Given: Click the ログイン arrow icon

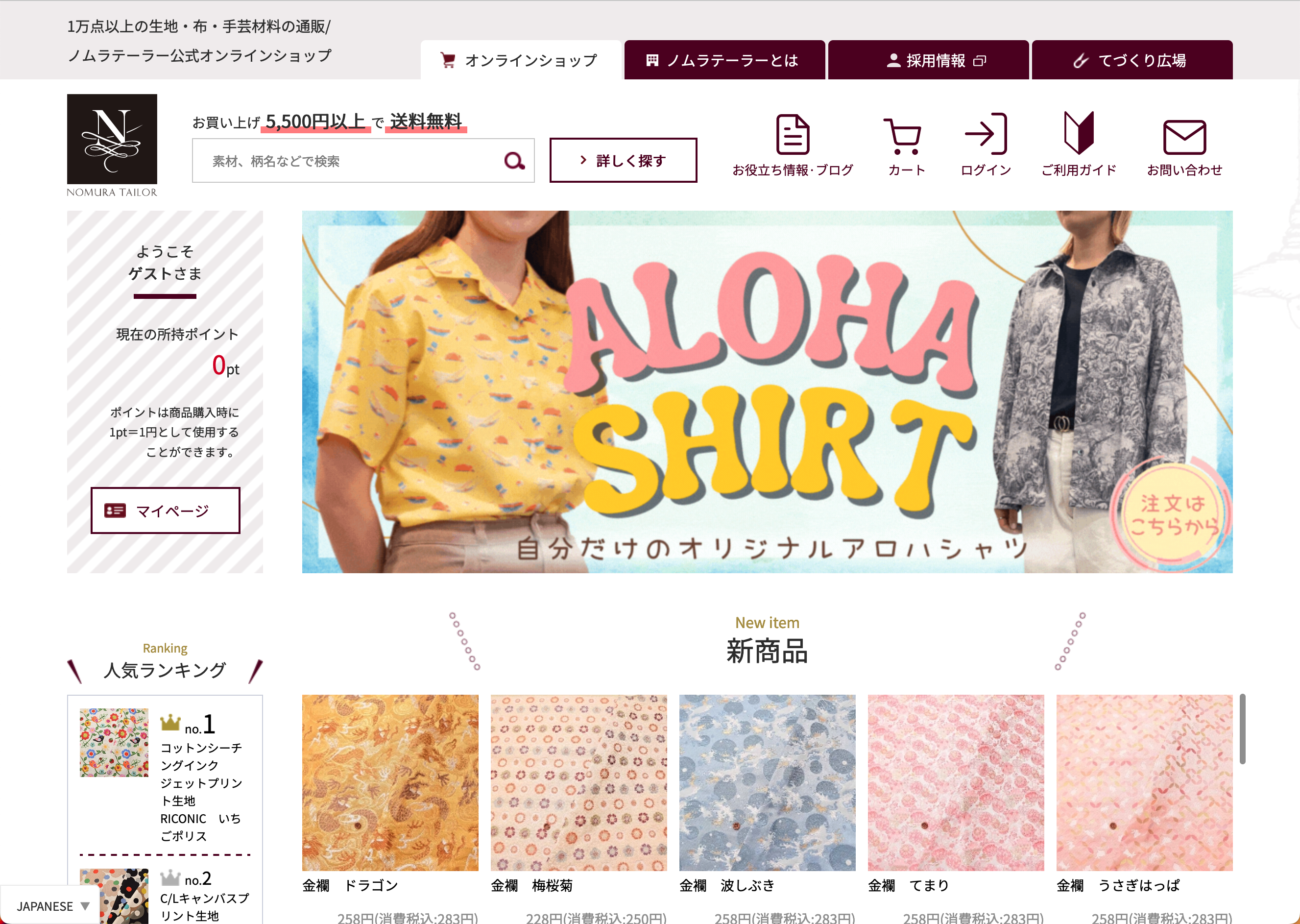Looking at the screenshot, I should coord(986,134).
